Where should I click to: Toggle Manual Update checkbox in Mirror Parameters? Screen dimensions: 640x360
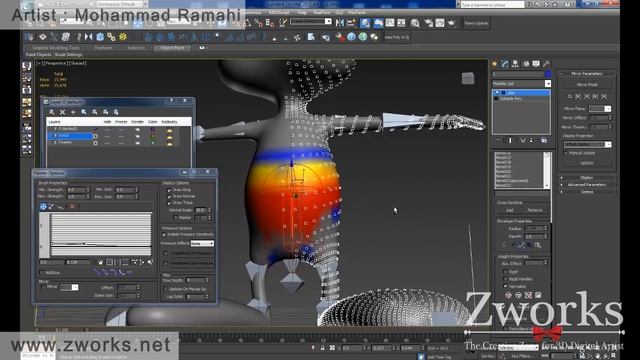pyautogui.click(x=566, y=153)
